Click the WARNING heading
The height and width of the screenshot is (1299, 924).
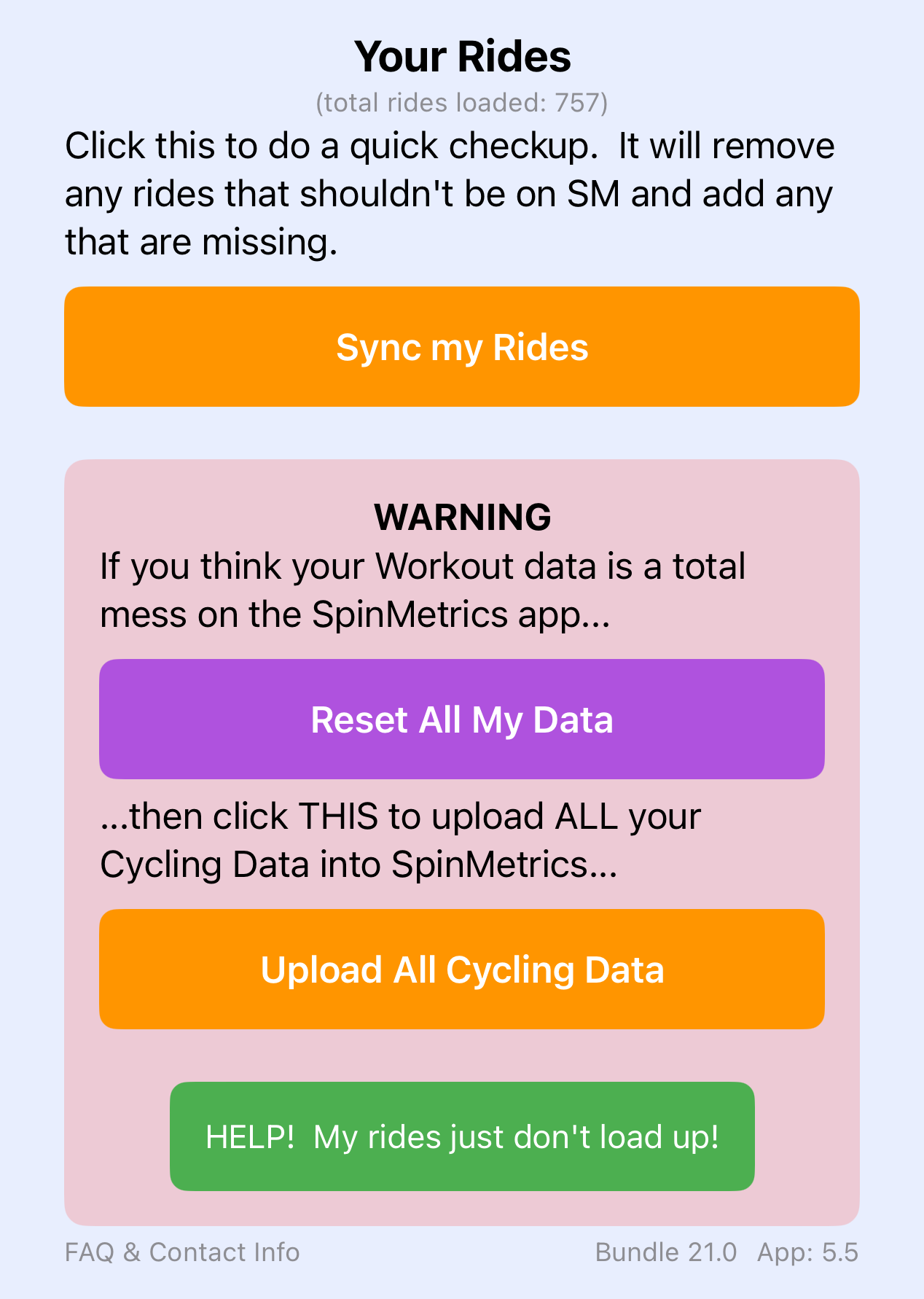tap(462, 517)
